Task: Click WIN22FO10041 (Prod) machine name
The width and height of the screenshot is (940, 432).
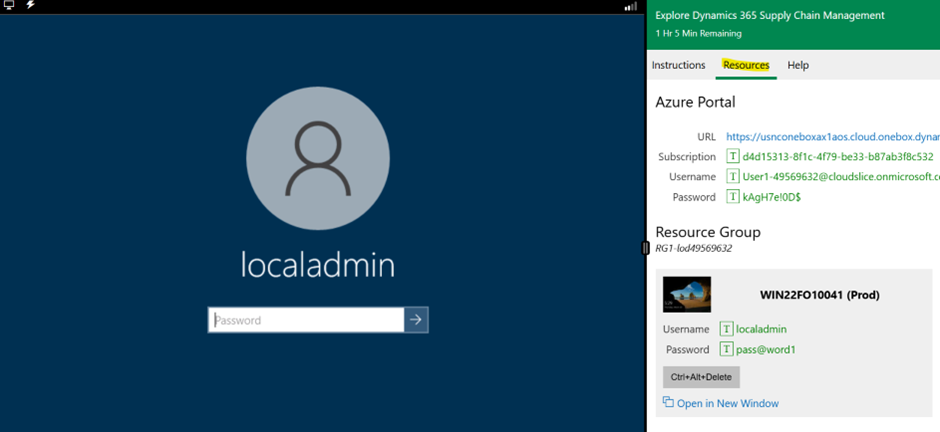Action: pyautogui.click(x=820, y=295)
